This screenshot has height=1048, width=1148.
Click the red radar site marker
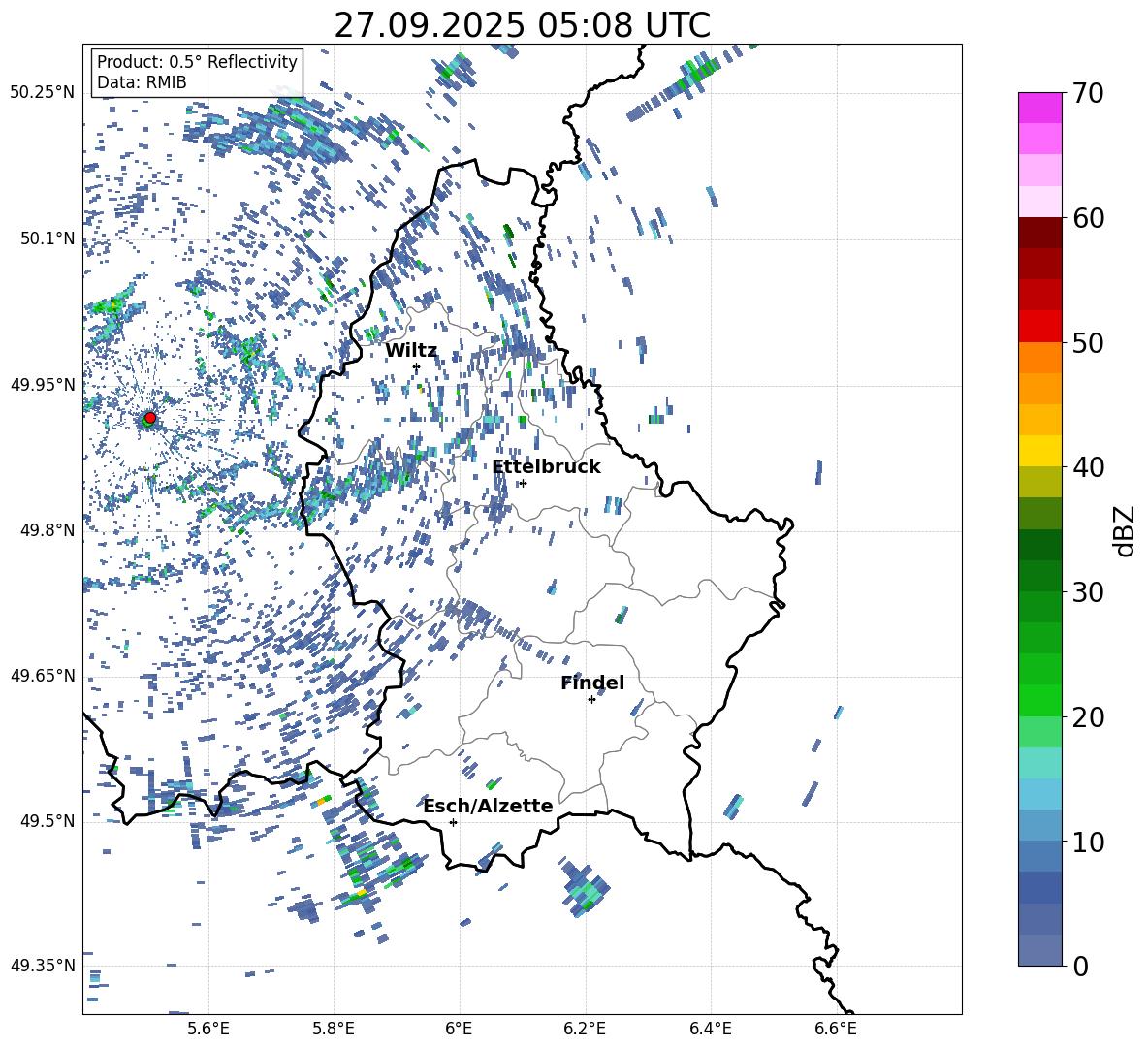(x=149, y=418)
